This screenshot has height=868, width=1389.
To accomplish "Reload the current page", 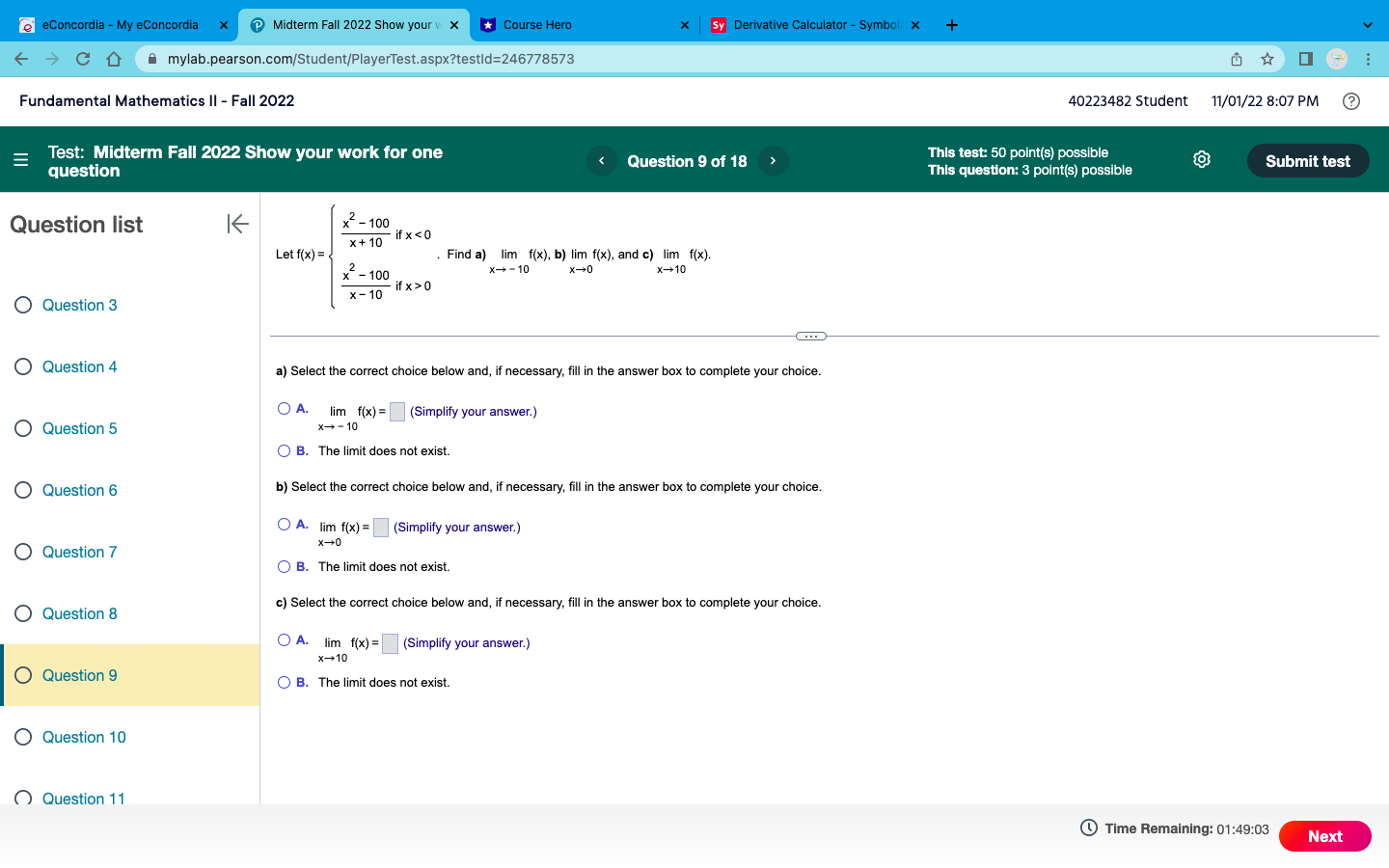I will click(82, 59).
